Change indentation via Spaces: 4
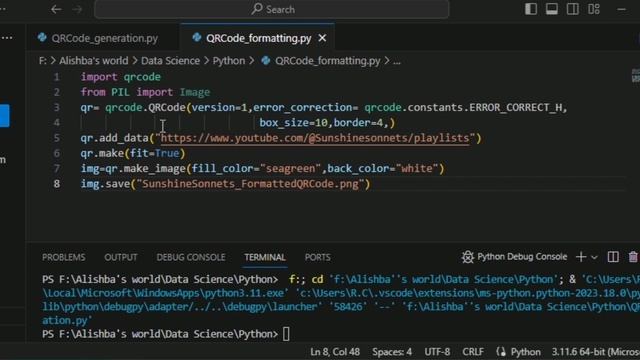This screenshot has width=640, height=360. [x=392, y=352]
